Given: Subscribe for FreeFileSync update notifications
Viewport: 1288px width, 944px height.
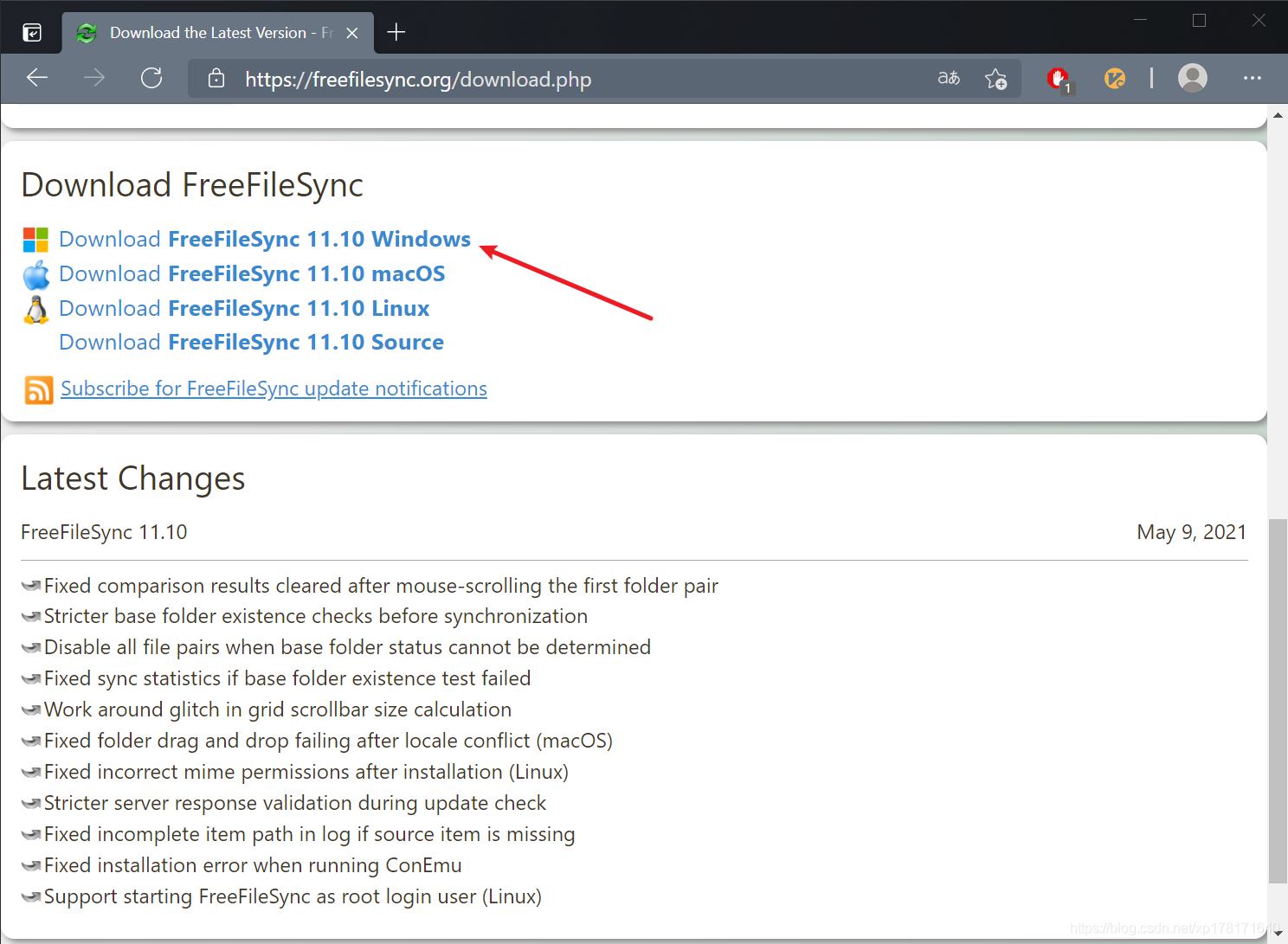Looking at the screenshot, I should coord(274,389).
